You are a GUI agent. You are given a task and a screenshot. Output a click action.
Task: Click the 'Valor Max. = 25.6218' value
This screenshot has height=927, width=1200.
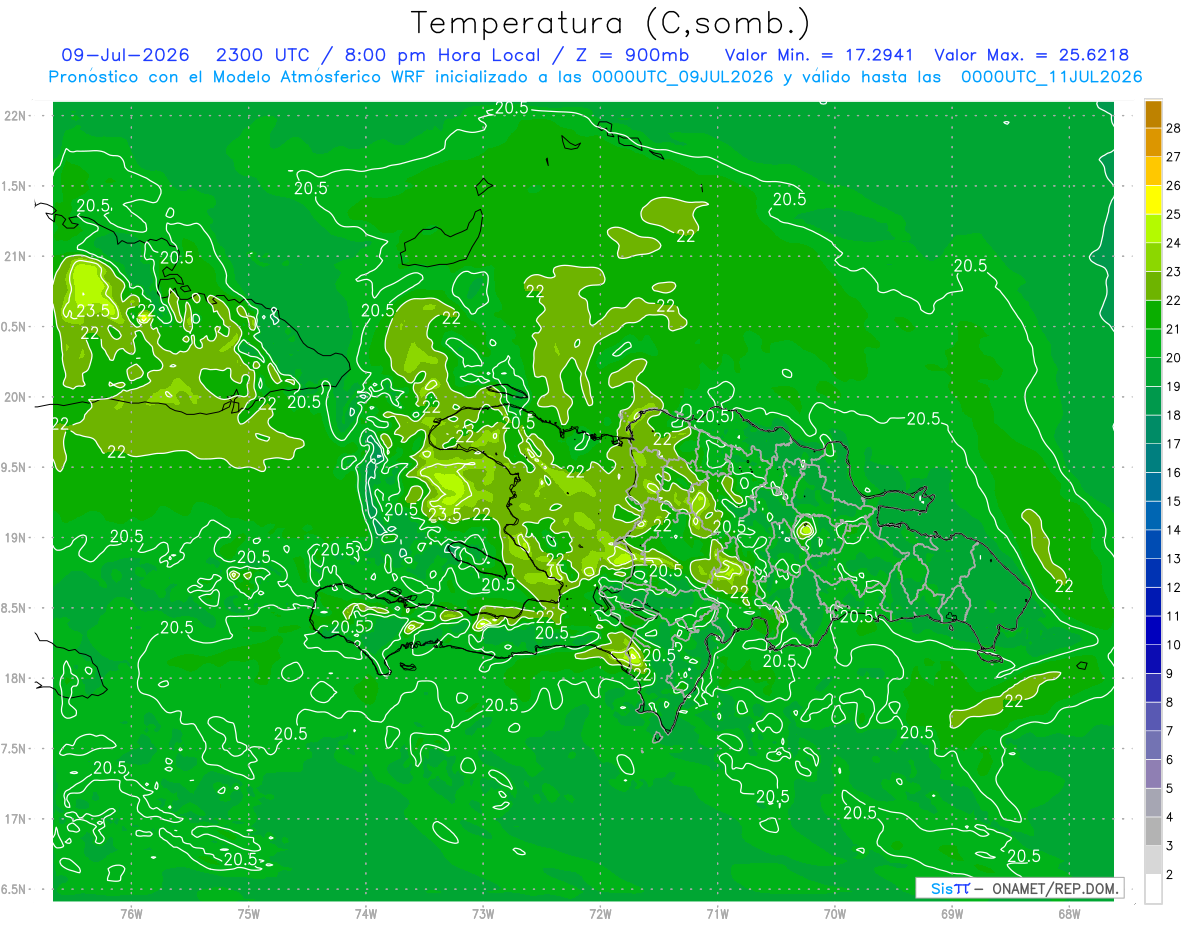click(x=1031, y=55)
